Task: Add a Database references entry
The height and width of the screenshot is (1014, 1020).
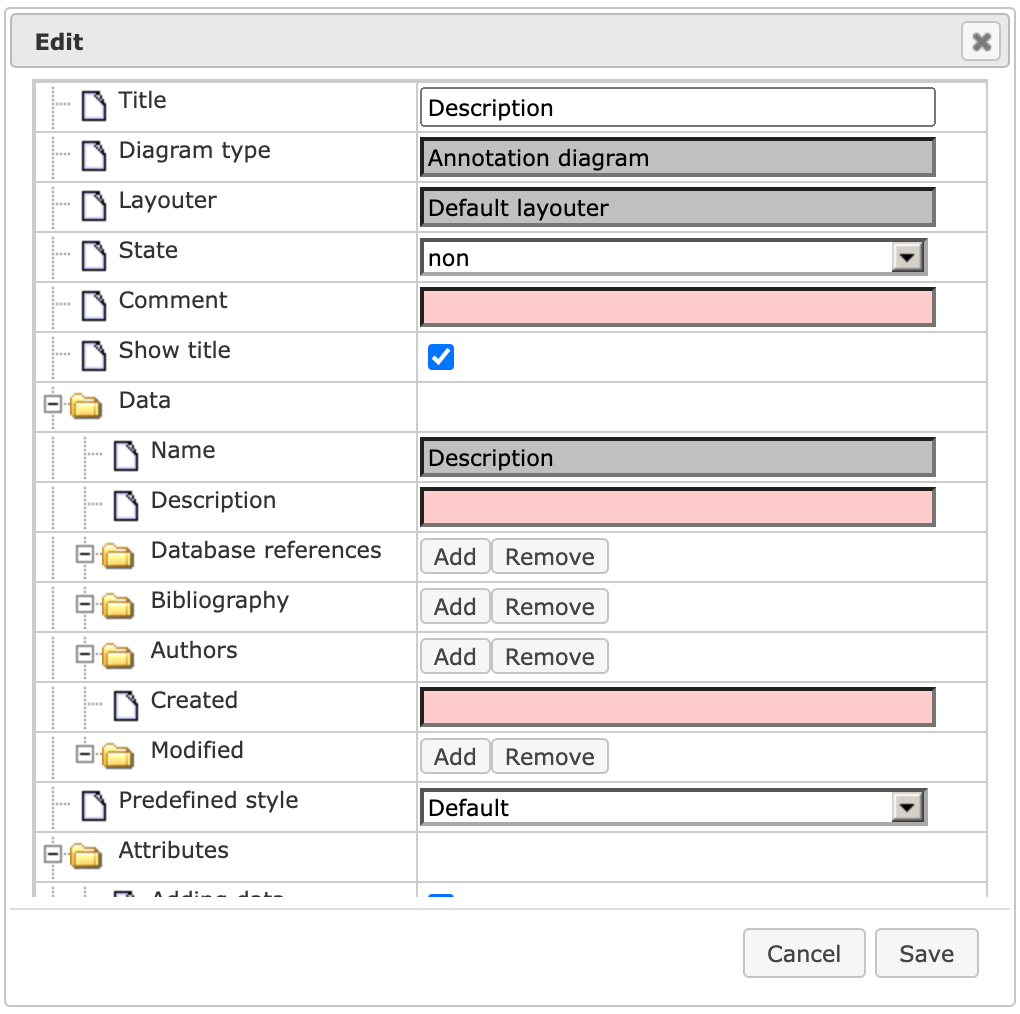Action: (455, 556)
